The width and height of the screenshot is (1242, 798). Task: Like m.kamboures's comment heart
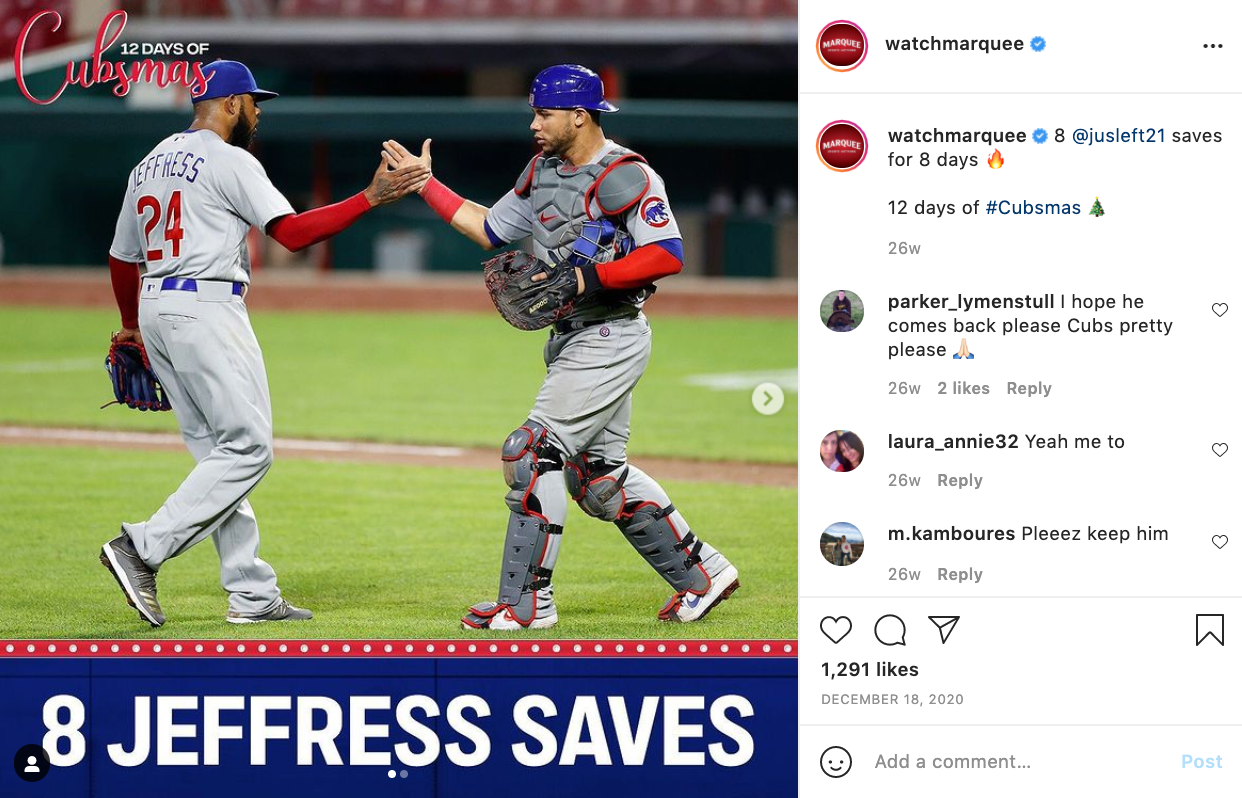point(1220,542)
